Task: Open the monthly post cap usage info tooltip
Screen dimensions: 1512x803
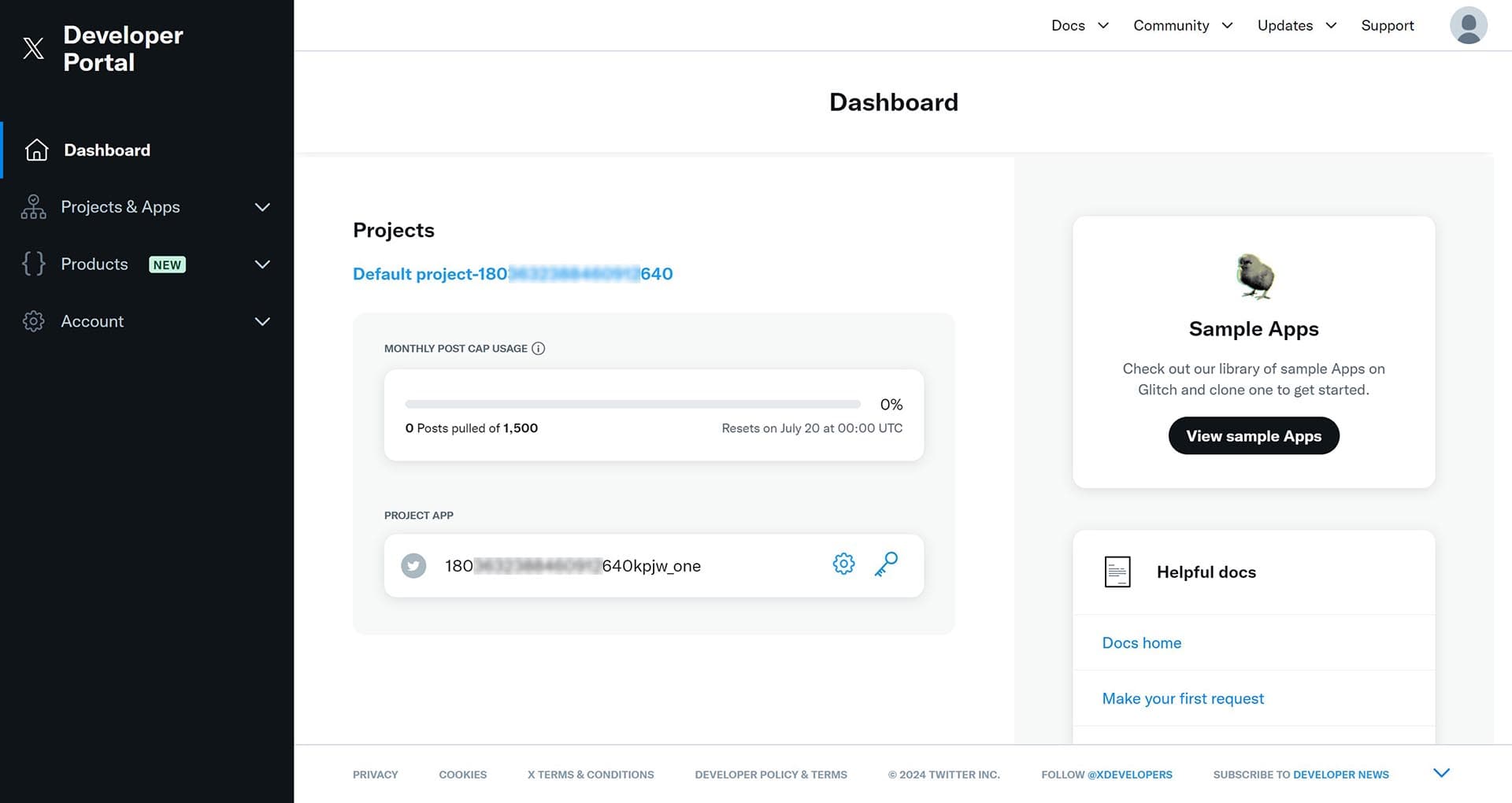Action: coord(538,348)
